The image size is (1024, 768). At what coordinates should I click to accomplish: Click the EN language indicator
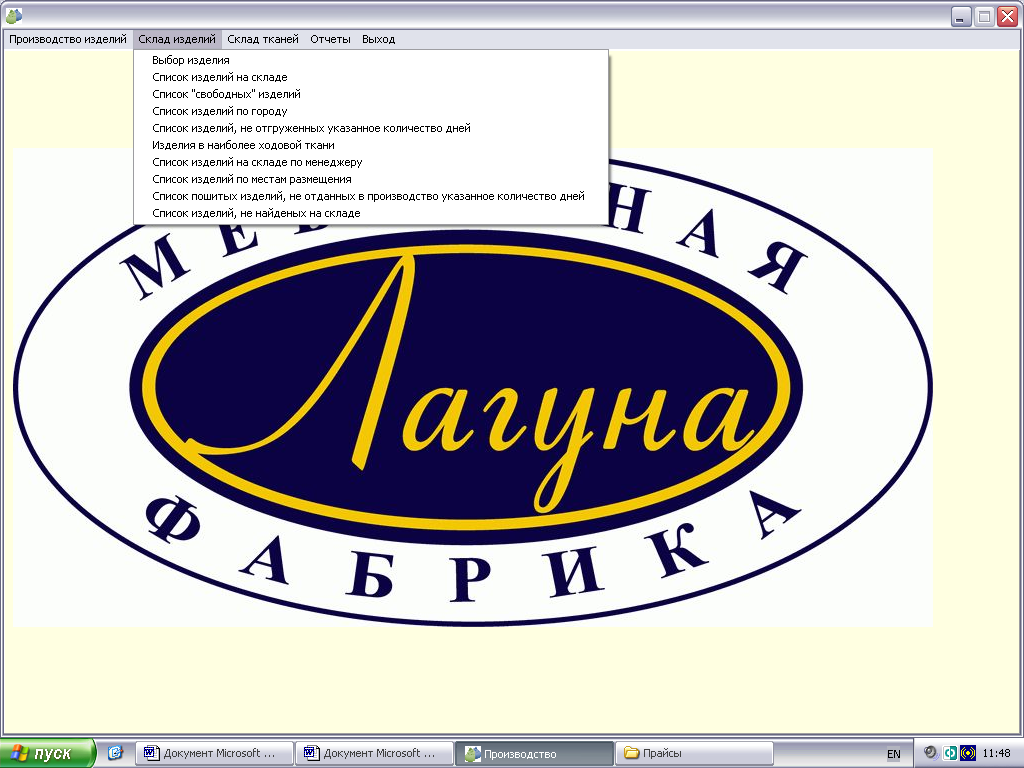coord(893,754)
